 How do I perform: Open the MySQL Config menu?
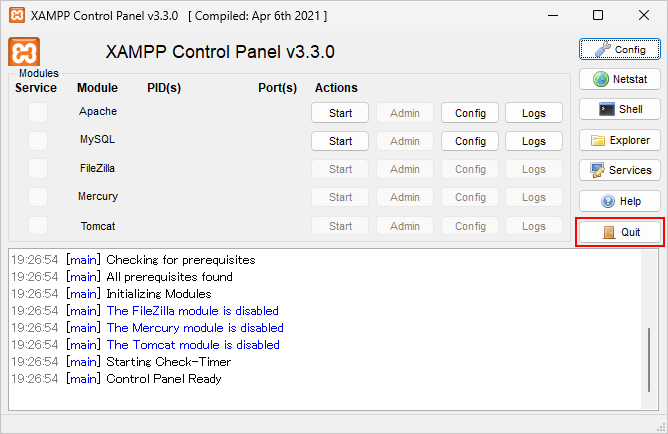[470, 141]
